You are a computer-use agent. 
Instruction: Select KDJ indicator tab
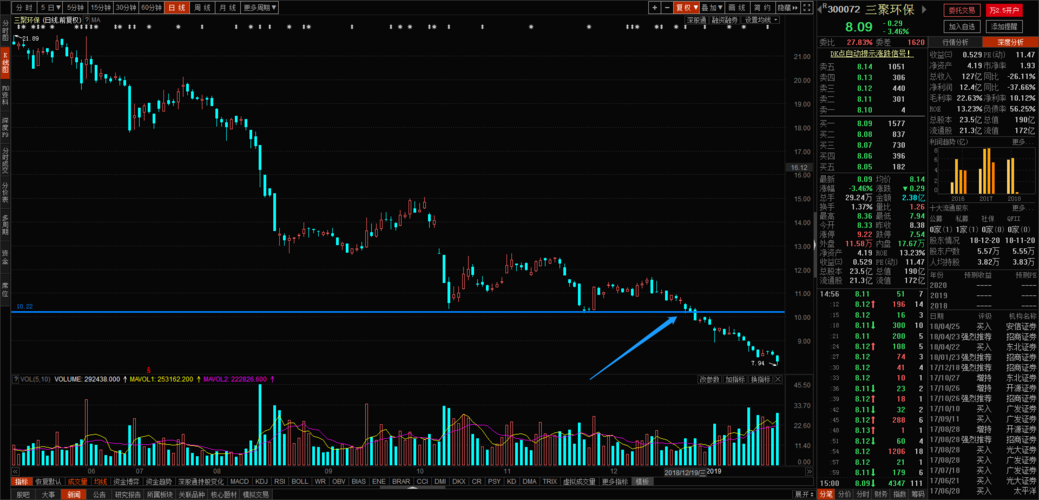(x=262, y=481)
